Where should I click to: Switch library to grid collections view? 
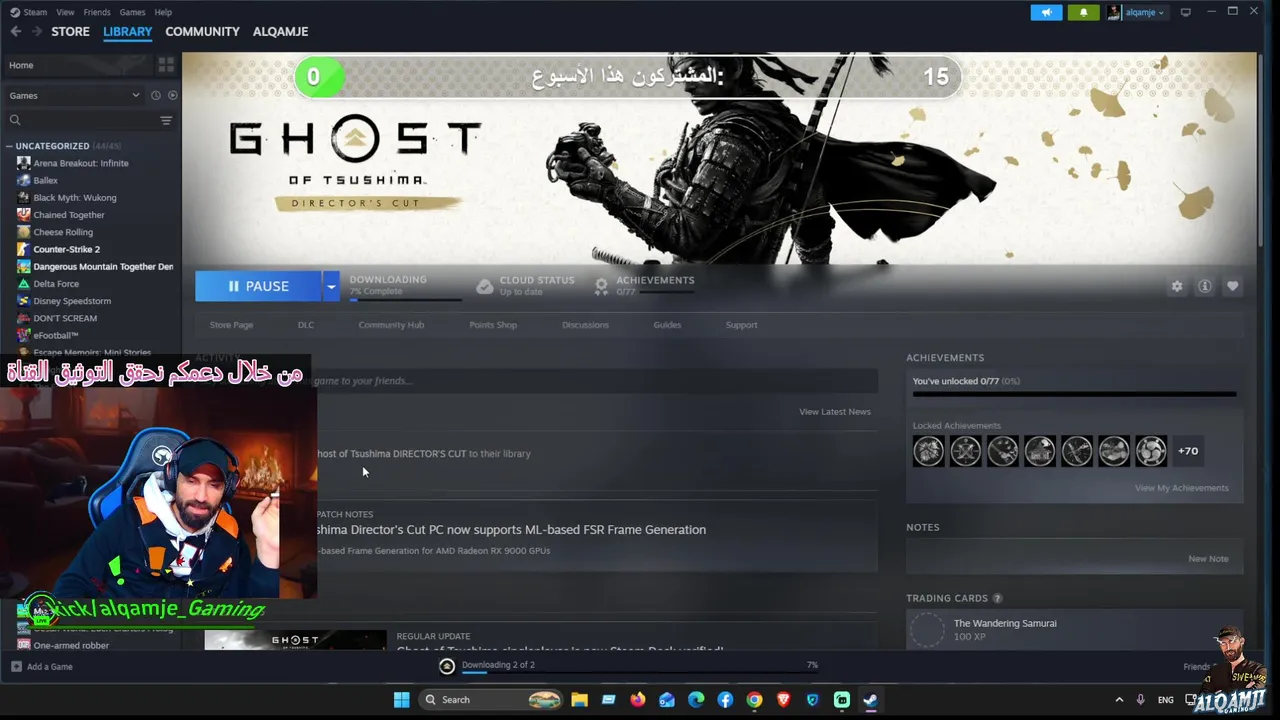pos(166,65)
